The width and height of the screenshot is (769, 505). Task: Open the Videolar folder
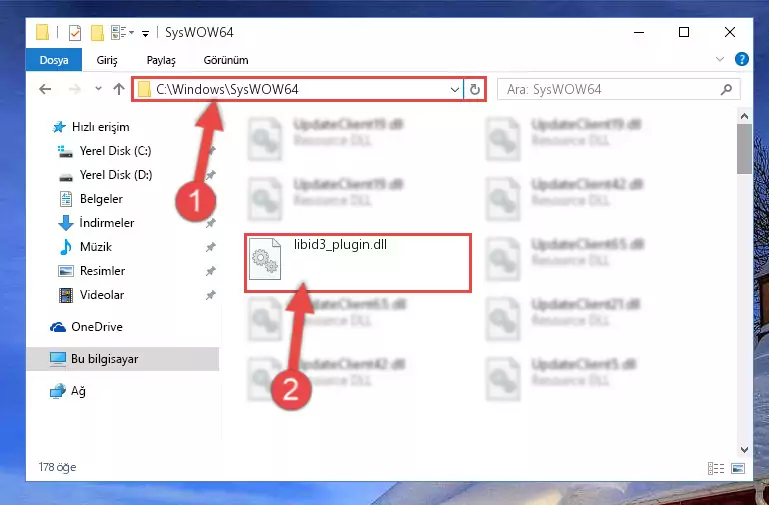click(x=102, y=295)
